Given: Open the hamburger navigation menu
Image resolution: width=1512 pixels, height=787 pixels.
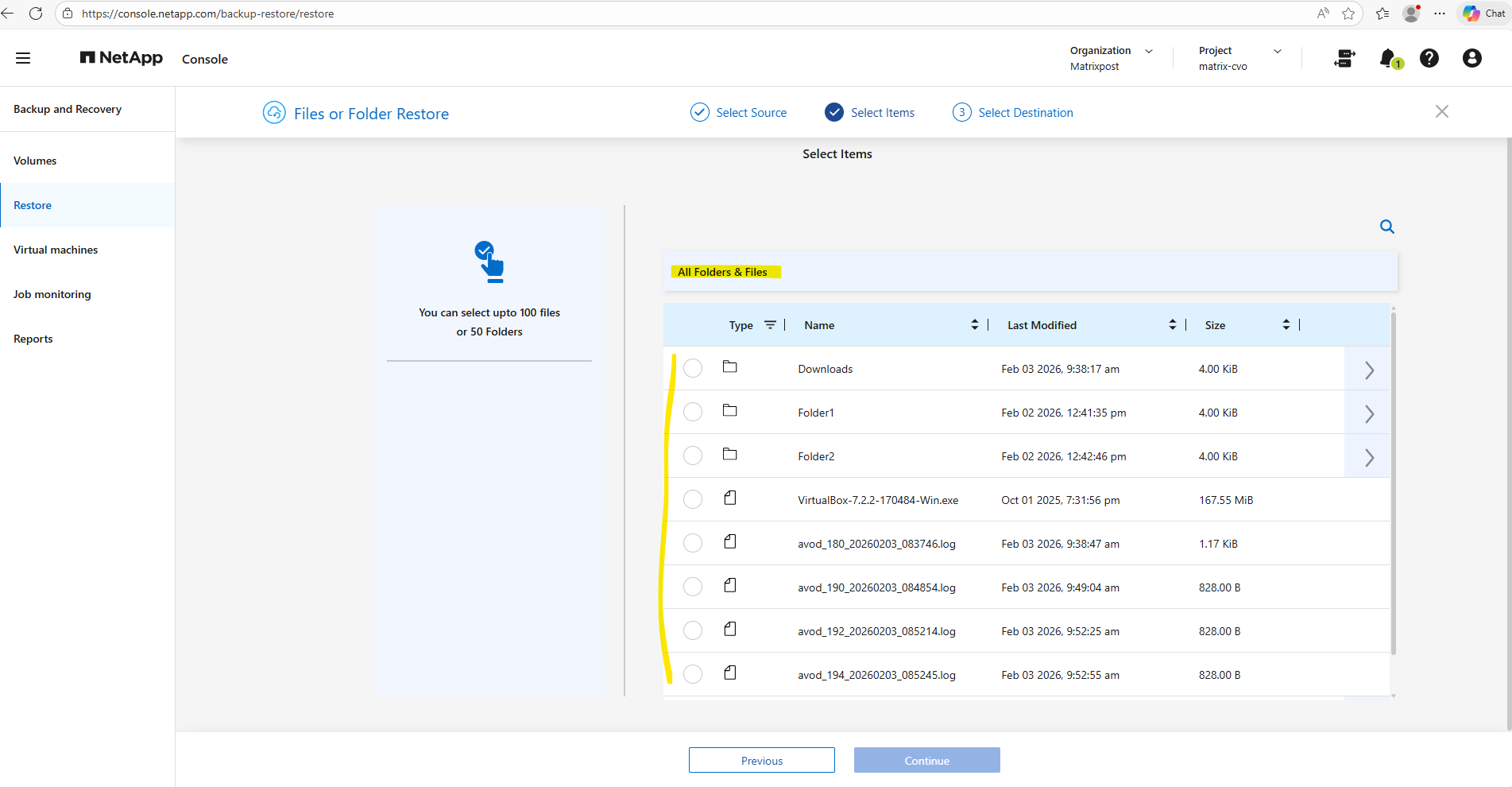Looking at the screenshot, I should click(x=23, y=58).
